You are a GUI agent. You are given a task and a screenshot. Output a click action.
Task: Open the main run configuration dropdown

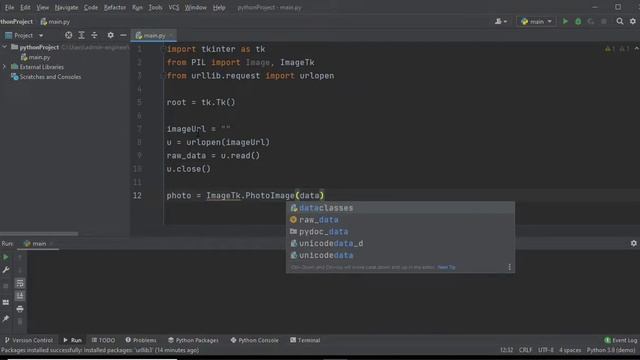pyautogui.click(x=536, y=21)
